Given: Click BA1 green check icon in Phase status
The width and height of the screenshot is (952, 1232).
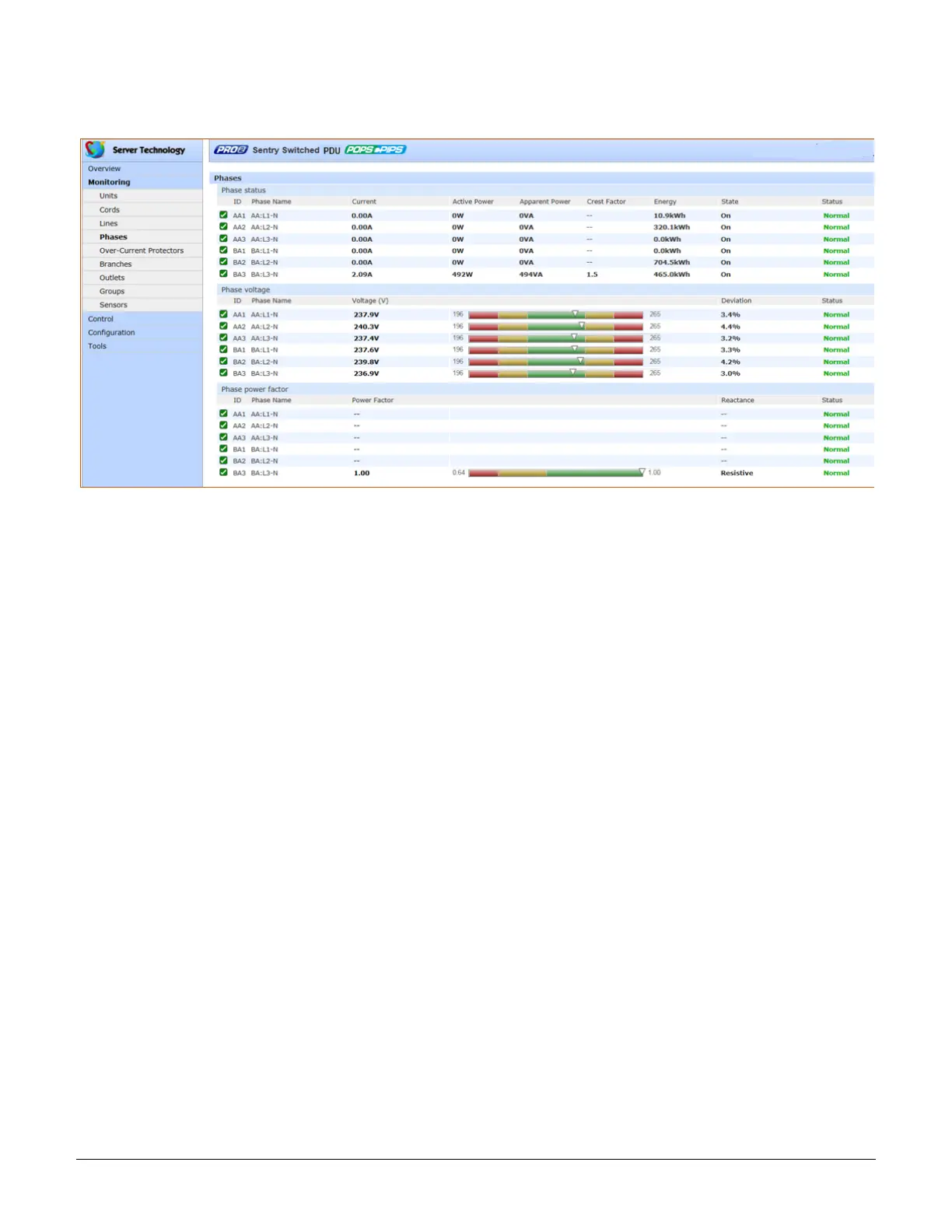Looking at the screenshot, I should pos(224,250).
